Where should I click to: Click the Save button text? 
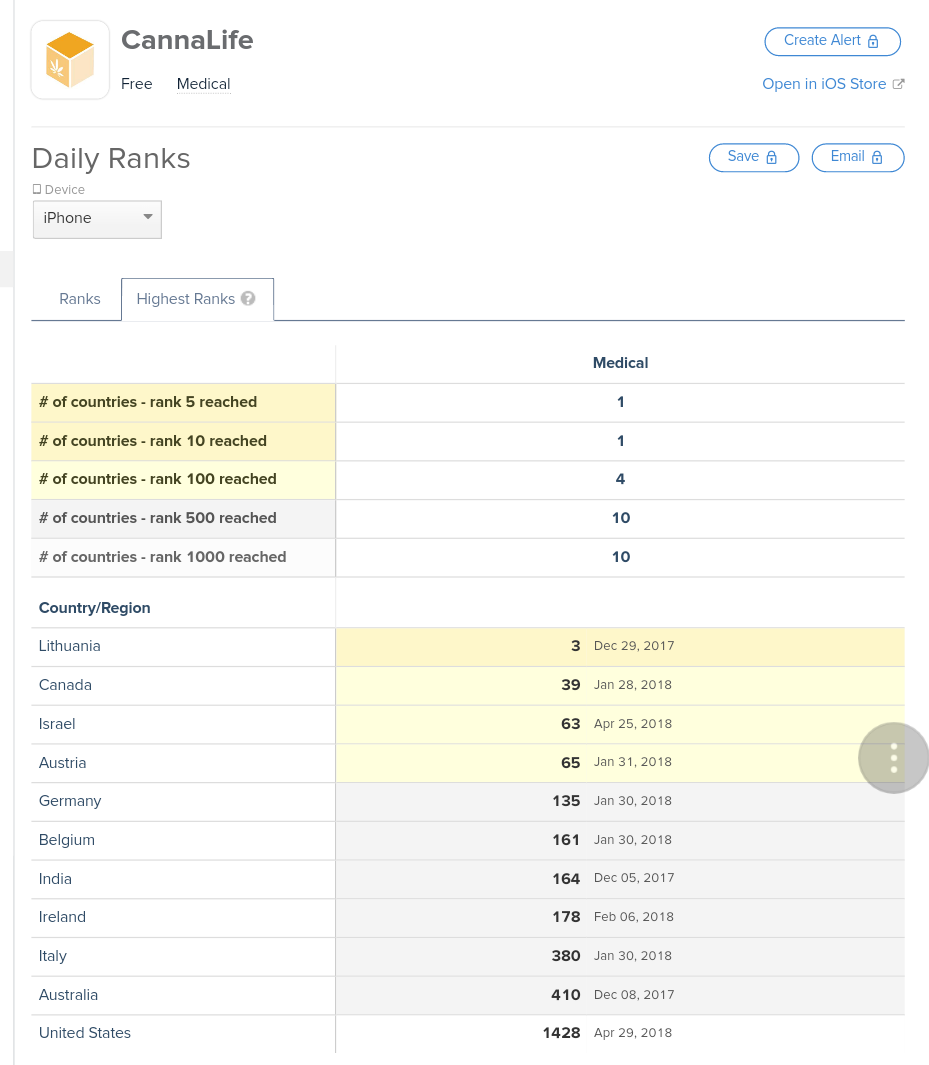743,157
